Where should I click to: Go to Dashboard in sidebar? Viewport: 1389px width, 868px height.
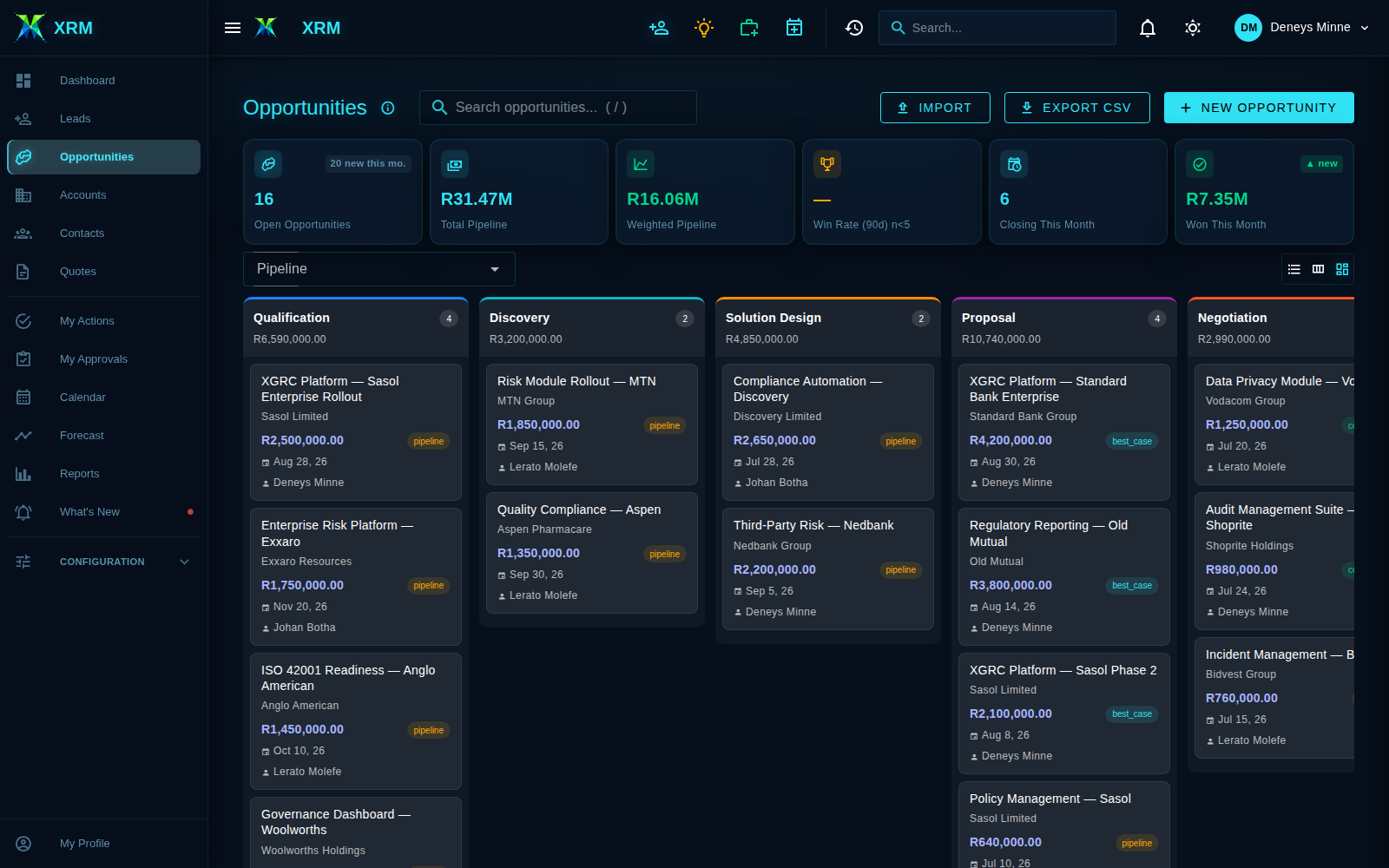[103, 81]
